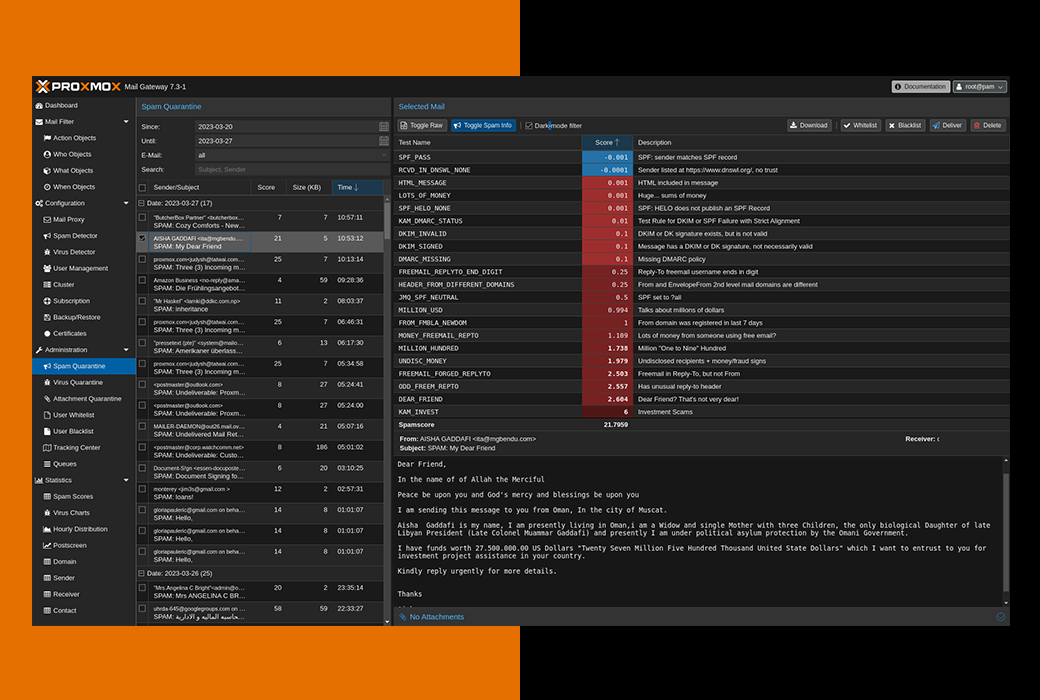Click the Dashboard icon in sidebar
The width and height of the screenshot is (1040, 700).
point(39,105)
